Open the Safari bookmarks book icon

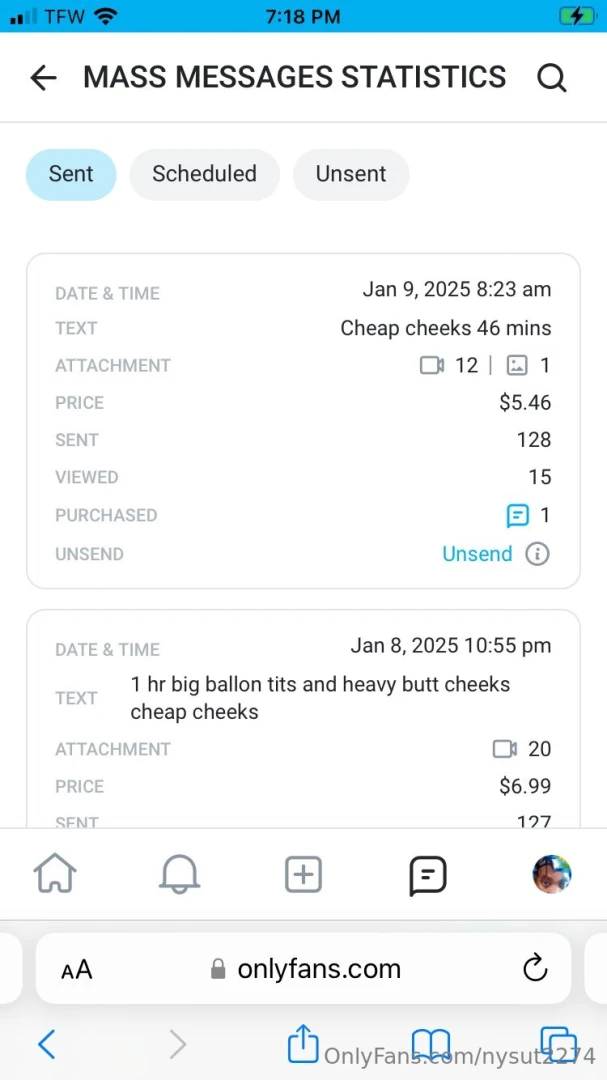click(x=430, y=1044)
